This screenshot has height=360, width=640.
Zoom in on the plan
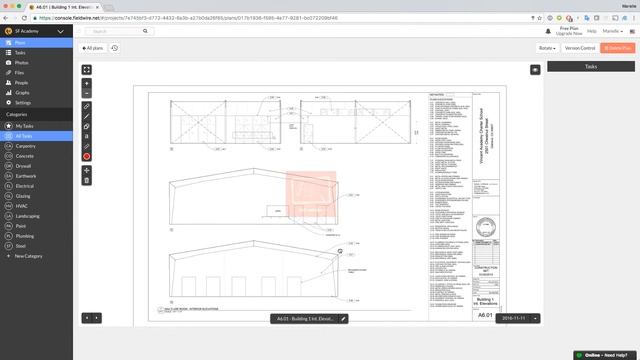tap(87, 84)
